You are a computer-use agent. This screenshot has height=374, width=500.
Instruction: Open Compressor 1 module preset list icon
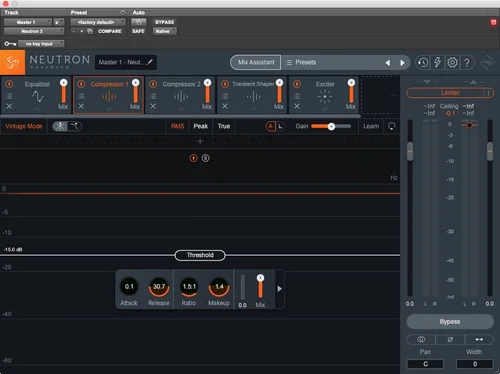click(x=81, y=96)
